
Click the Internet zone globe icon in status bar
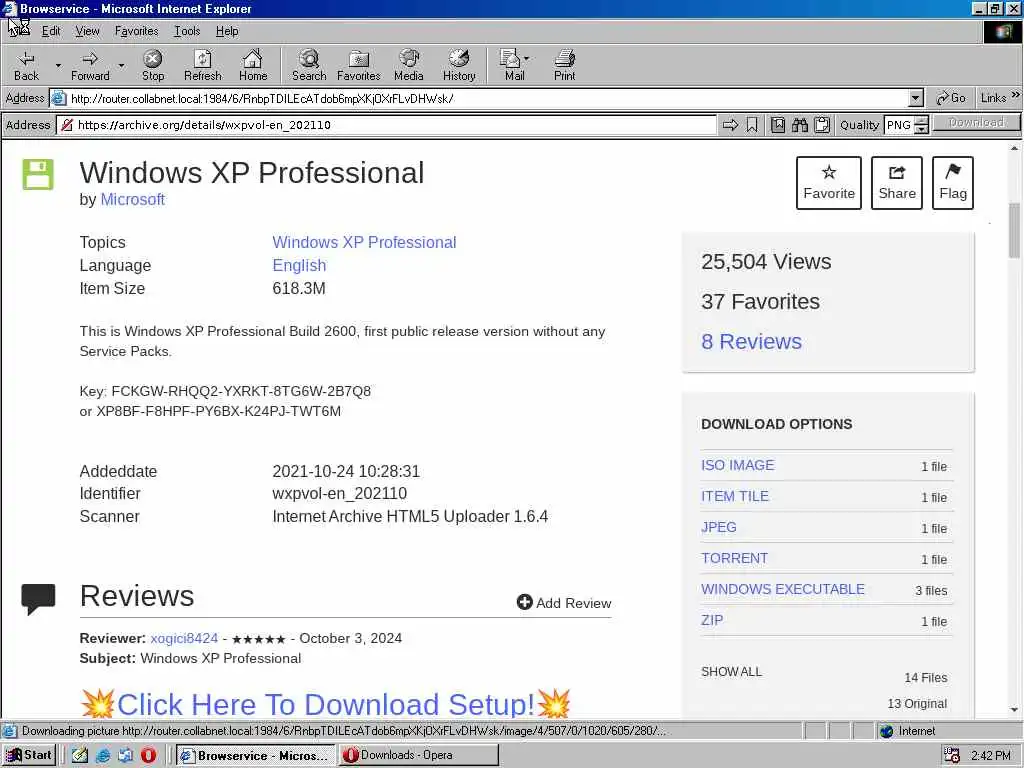click(886, 731)
